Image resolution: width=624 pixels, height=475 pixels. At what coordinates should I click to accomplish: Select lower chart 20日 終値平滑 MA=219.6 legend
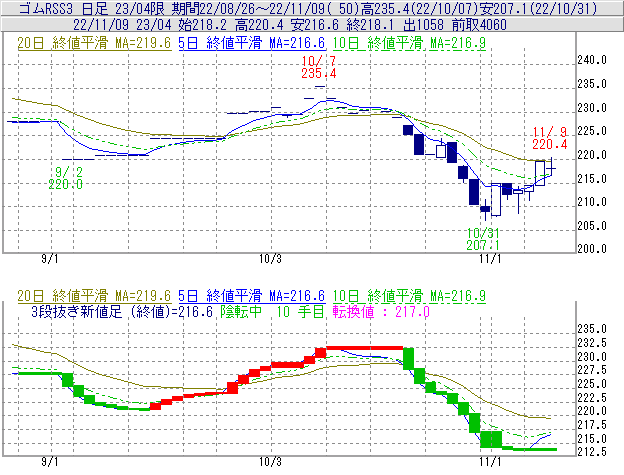(x=94, y=296)
